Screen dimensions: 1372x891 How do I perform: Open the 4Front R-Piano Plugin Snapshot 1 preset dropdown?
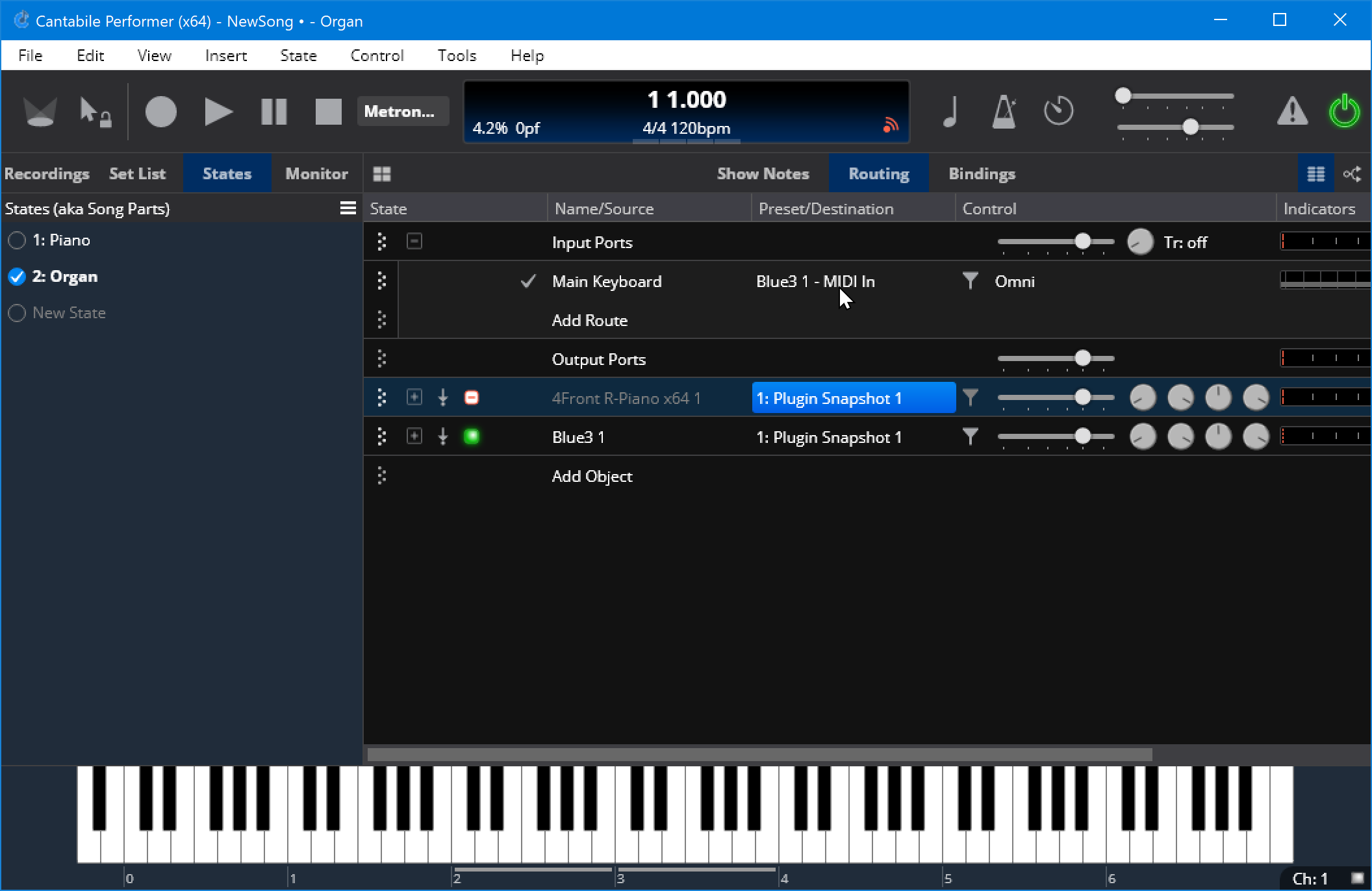point(854,397)
